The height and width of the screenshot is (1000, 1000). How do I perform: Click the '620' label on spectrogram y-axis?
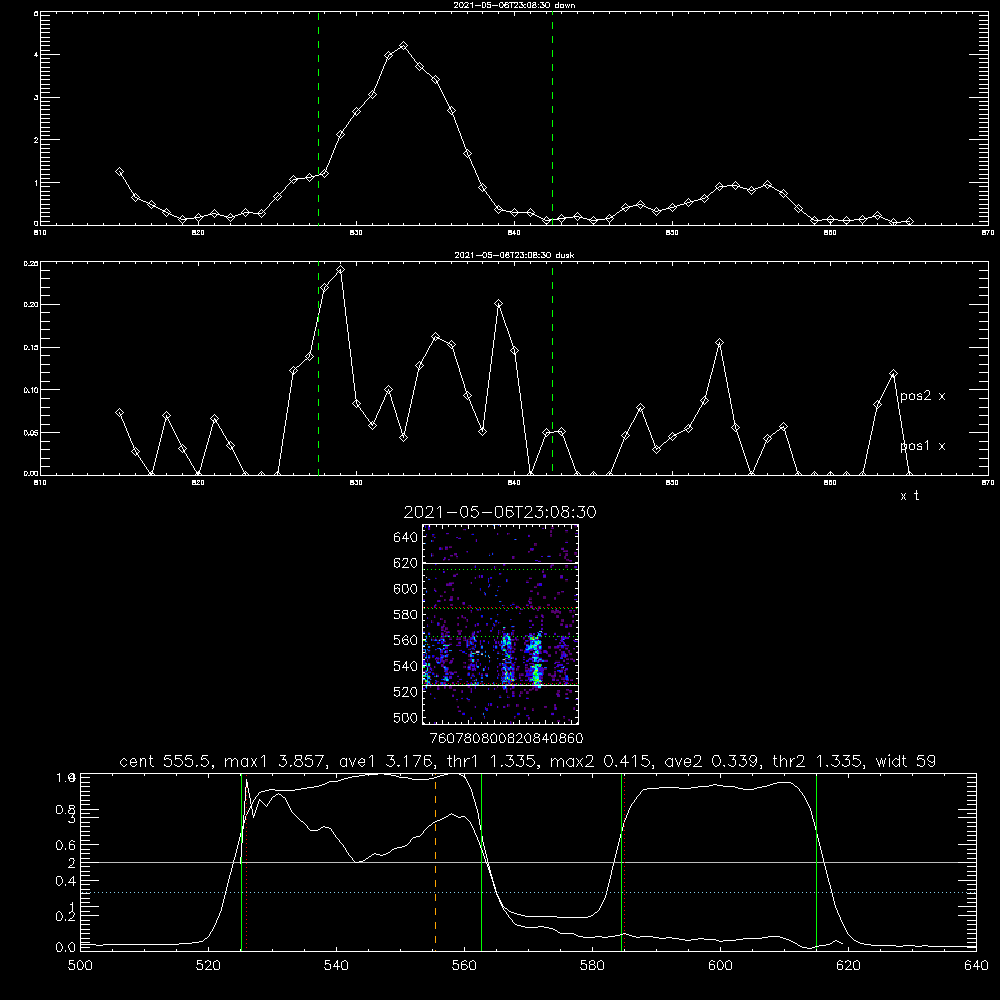pyautogui.click(x=406, y=563)
